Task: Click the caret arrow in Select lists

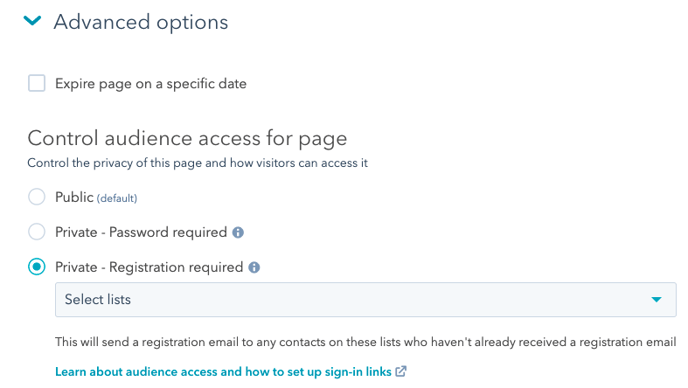Action: (656, 300)
